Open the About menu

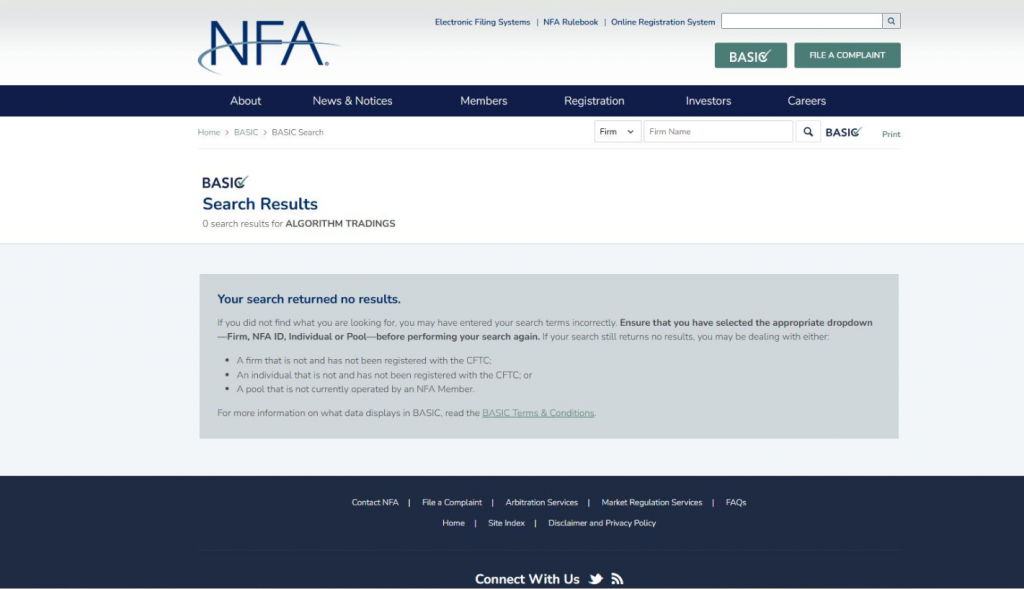pyautogui.click(x=245, y=101)
